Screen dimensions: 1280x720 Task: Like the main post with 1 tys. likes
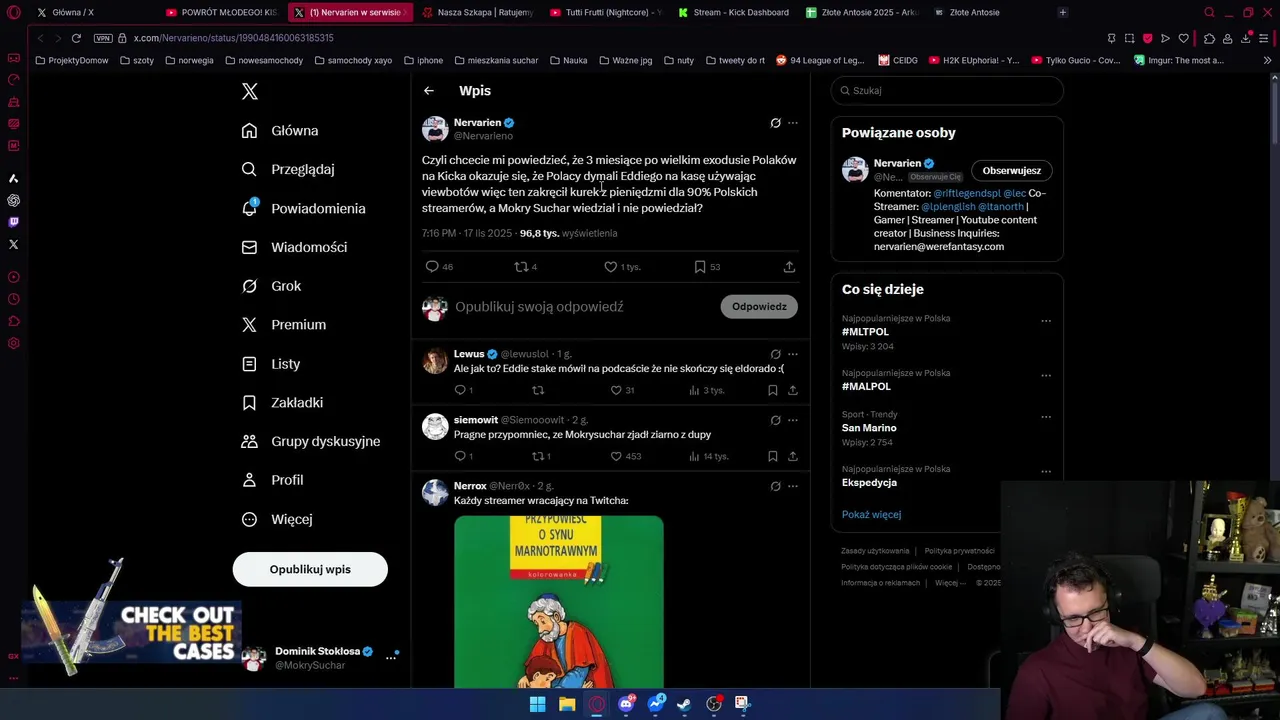(x=610, y=266)
